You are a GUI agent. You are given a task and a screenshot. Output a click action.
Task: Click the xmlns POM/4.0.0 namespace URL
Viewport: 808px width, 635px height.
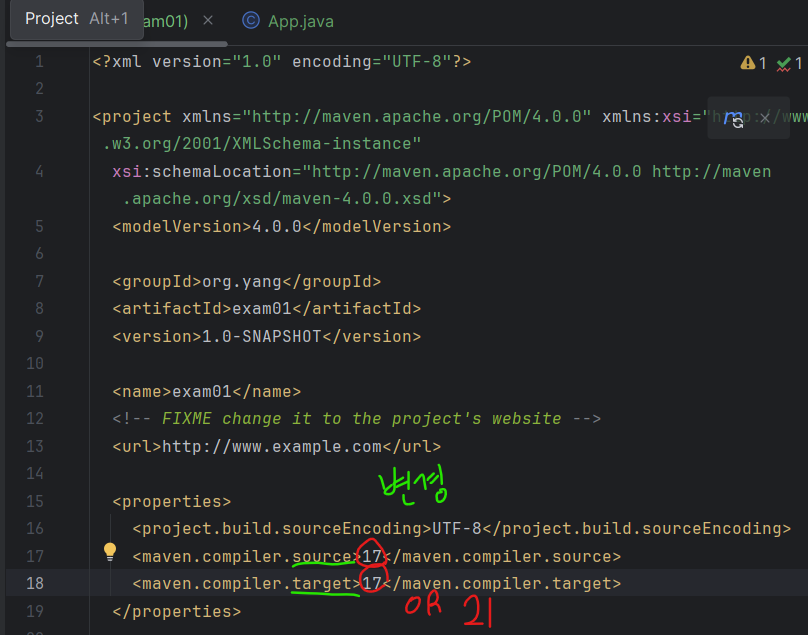tap(417, 117)
